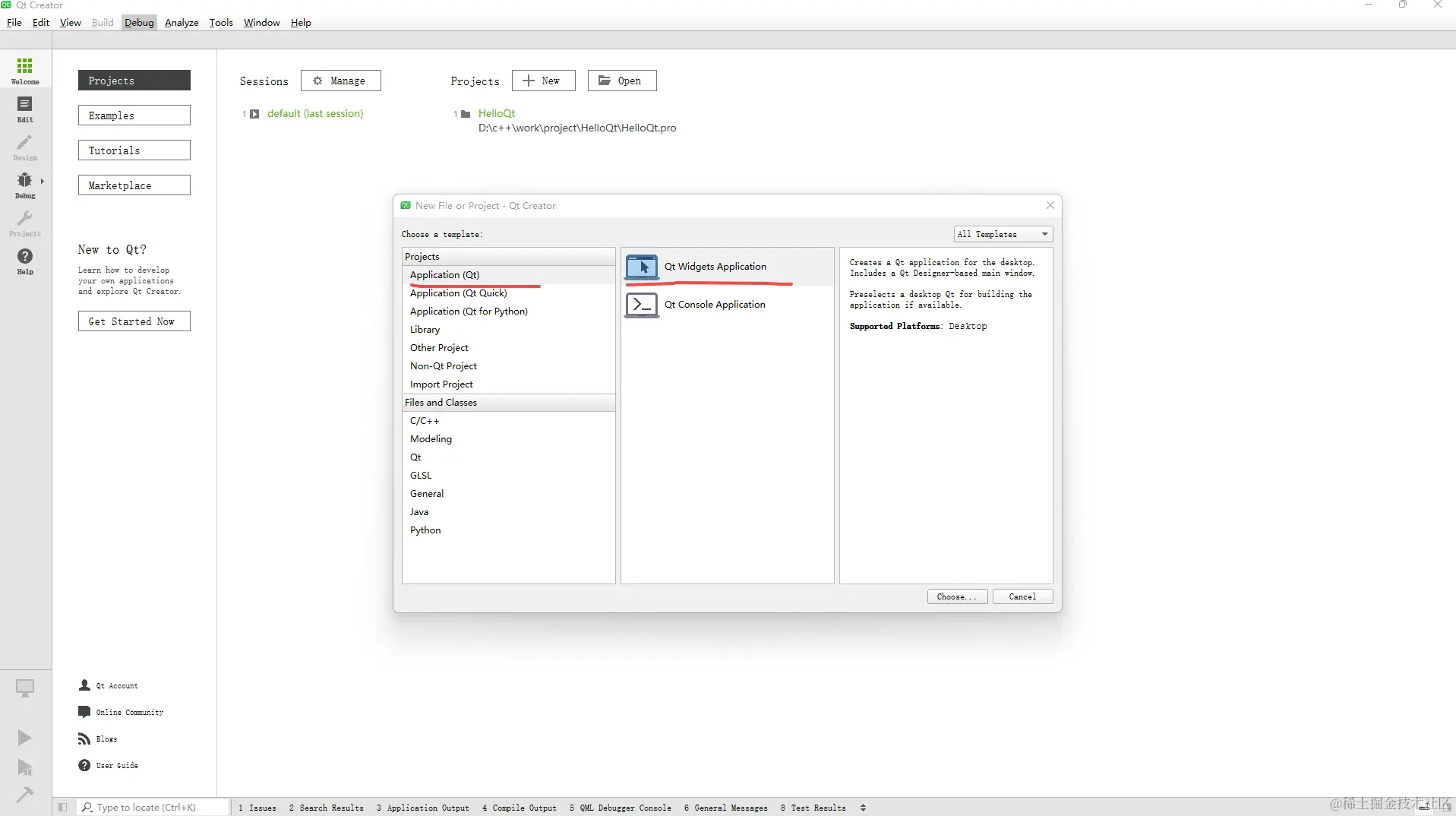Open the Help menu
Viewport: 1456px width, 816px height.
pyautogui.click(x=301, y=22)
